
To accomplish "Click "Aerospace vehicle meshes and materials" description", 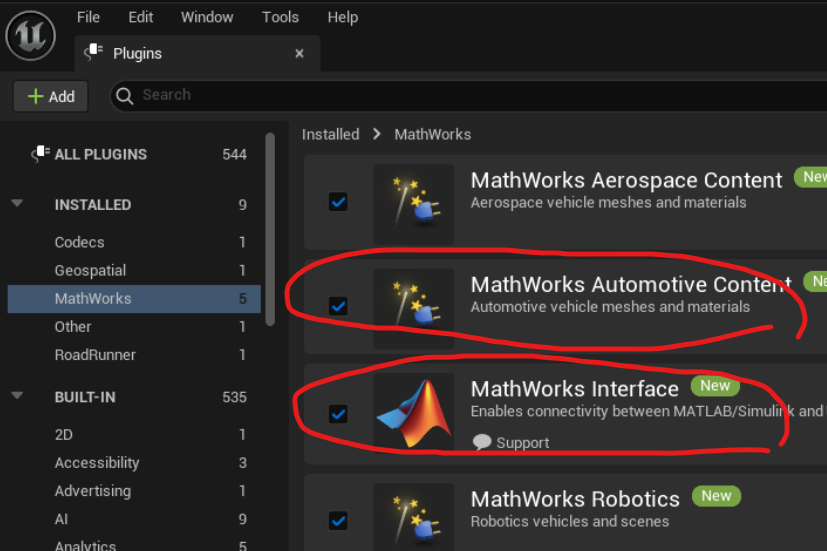I will click(608, 202).
